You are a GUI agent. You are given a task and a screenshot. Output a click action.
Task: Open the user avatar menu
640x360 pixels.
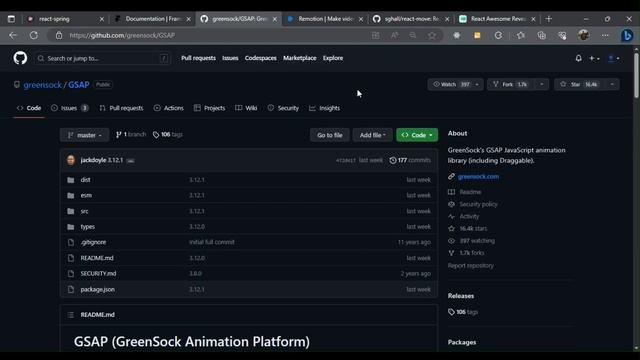click(x=613, y=58)
